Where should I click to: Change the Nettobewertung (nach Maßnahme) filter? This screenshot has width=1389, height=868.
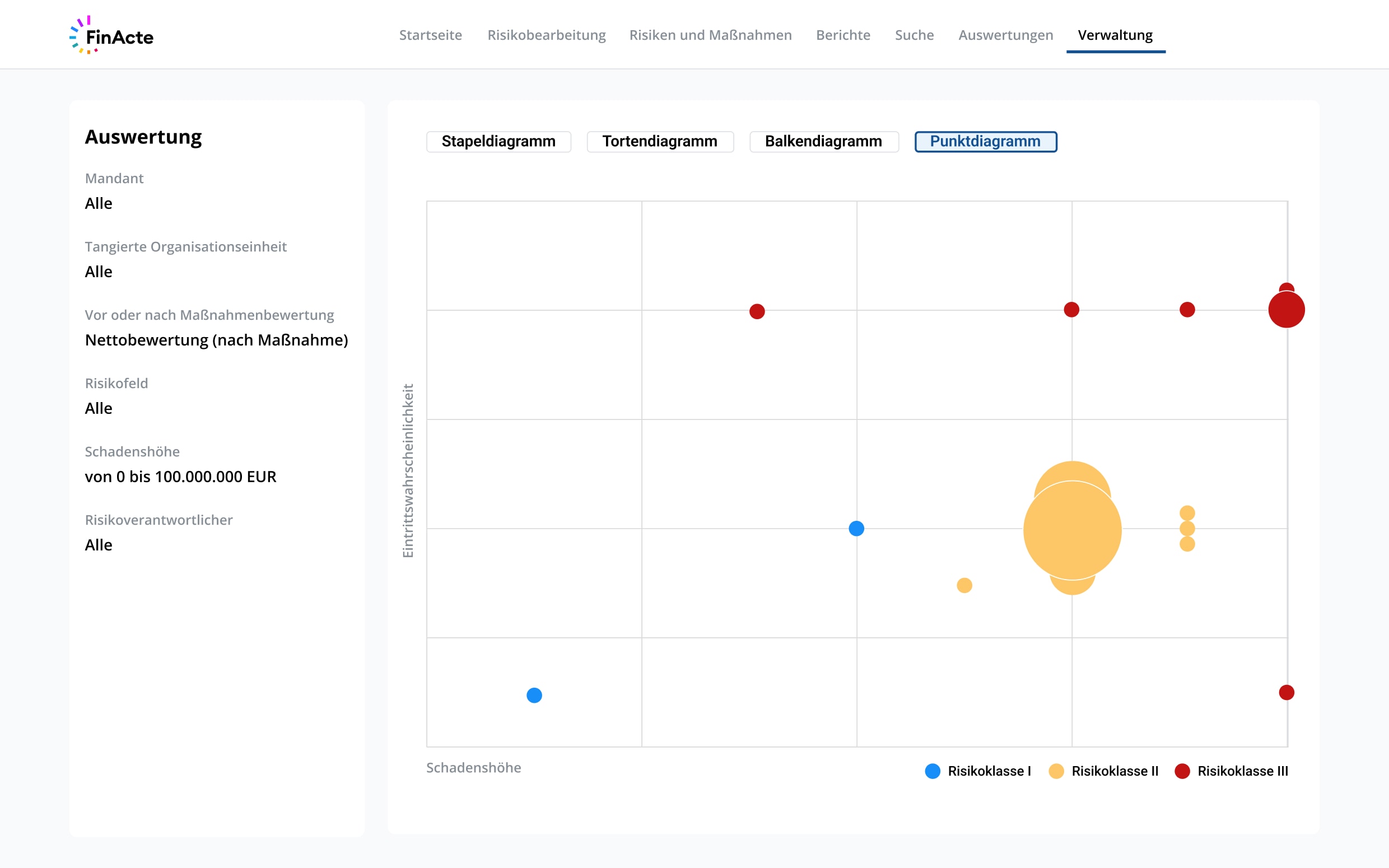(216, 340)
